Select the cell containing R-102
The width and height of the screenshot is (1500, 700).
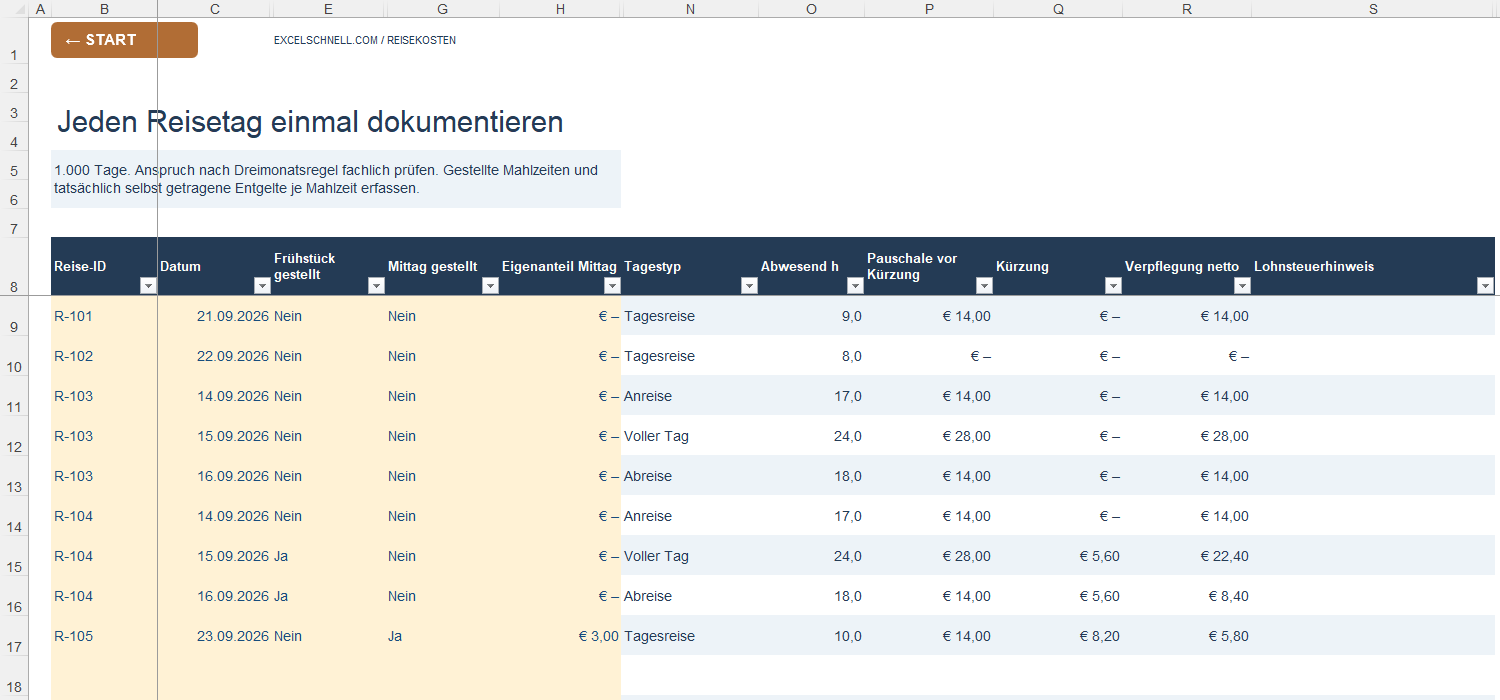pos(104,356)
